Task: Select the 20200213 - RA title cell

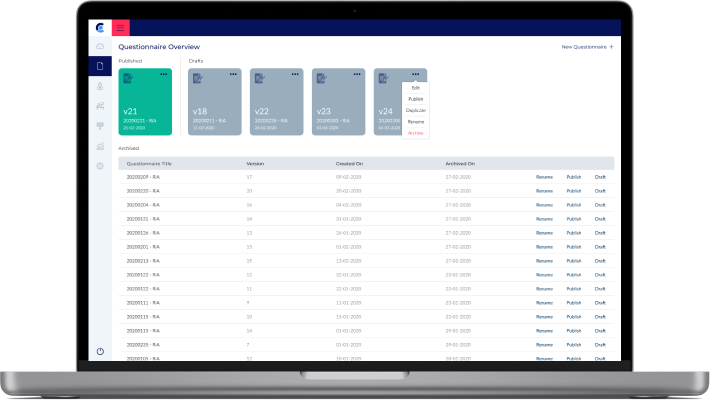Action: click(x=143, y=261)
